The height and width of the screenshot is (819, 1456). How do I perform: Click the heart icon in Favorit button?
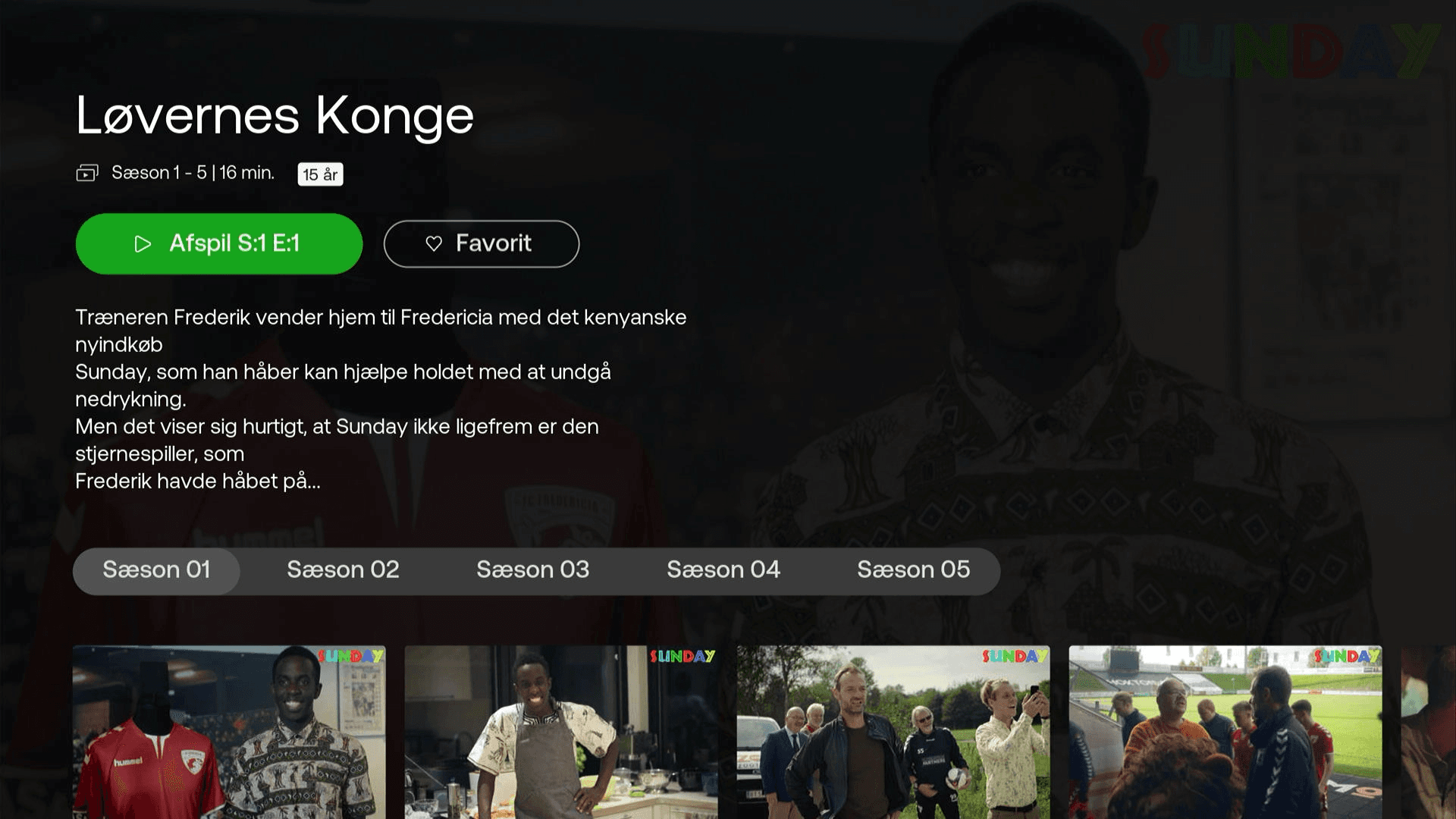pyautogui.click(x=434, y=243)
